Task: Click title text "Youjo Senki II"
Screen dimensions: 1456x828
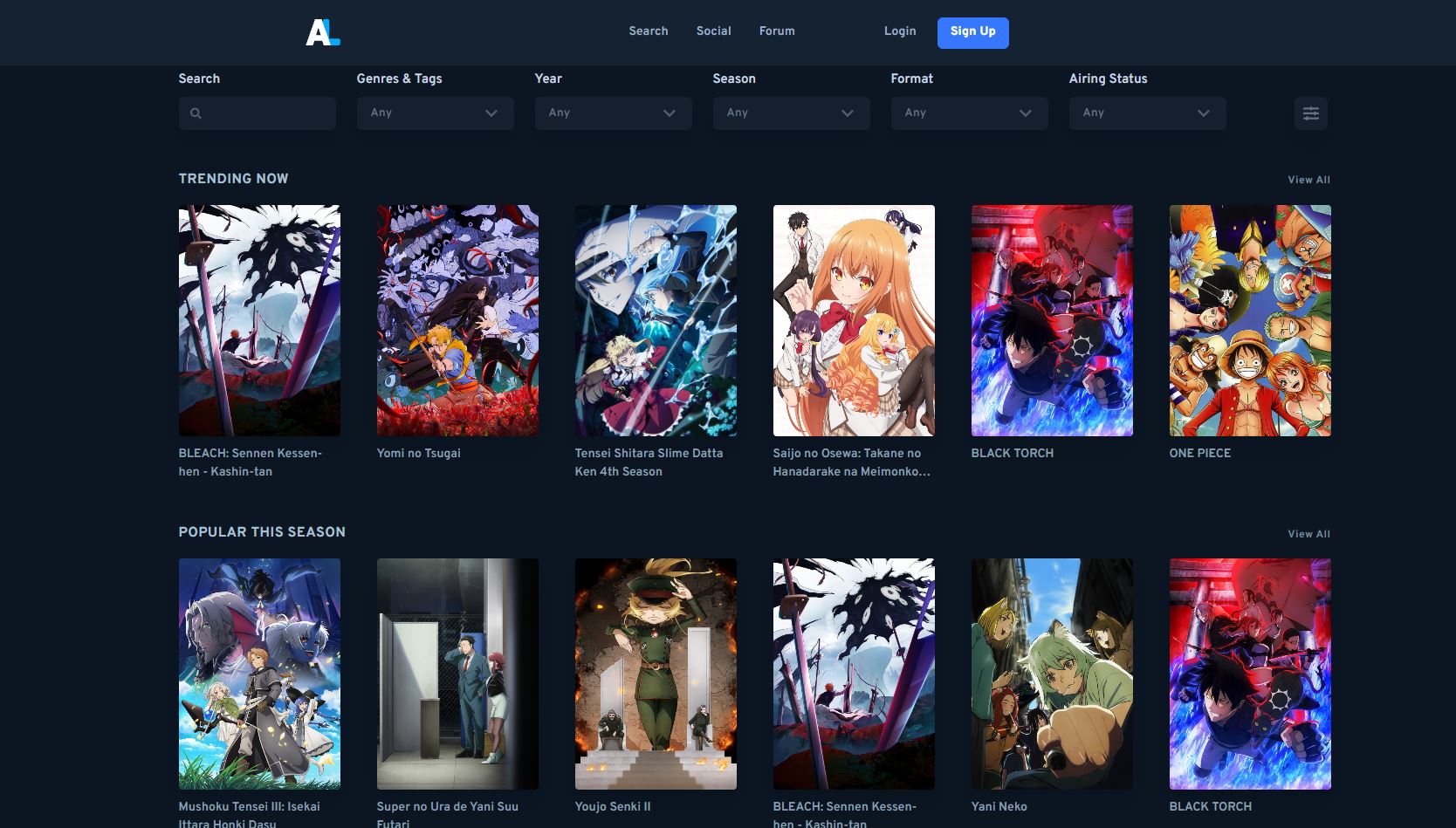Action: (613, 807)
